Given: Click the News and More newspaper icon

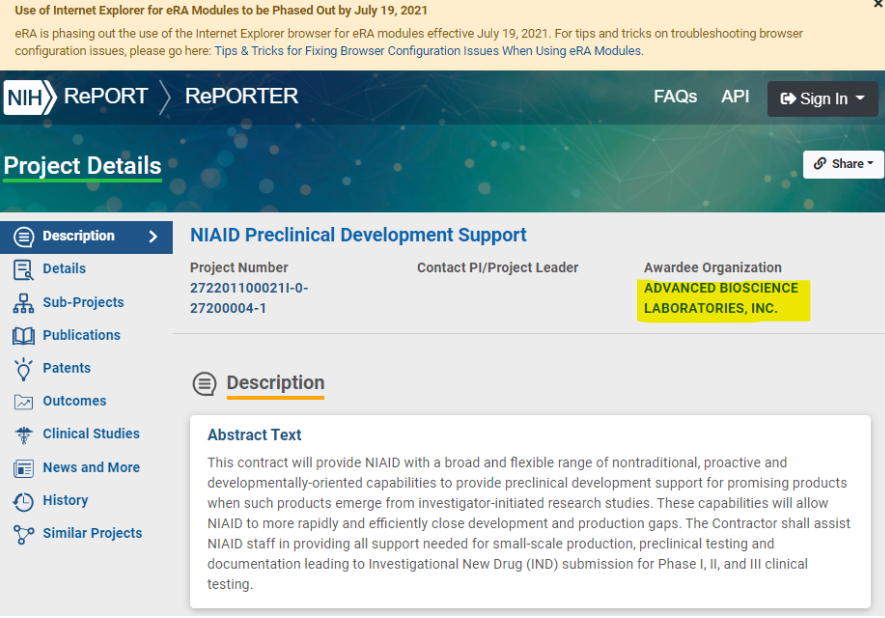Looking at the screenshot, I should (x=23, y=468).
